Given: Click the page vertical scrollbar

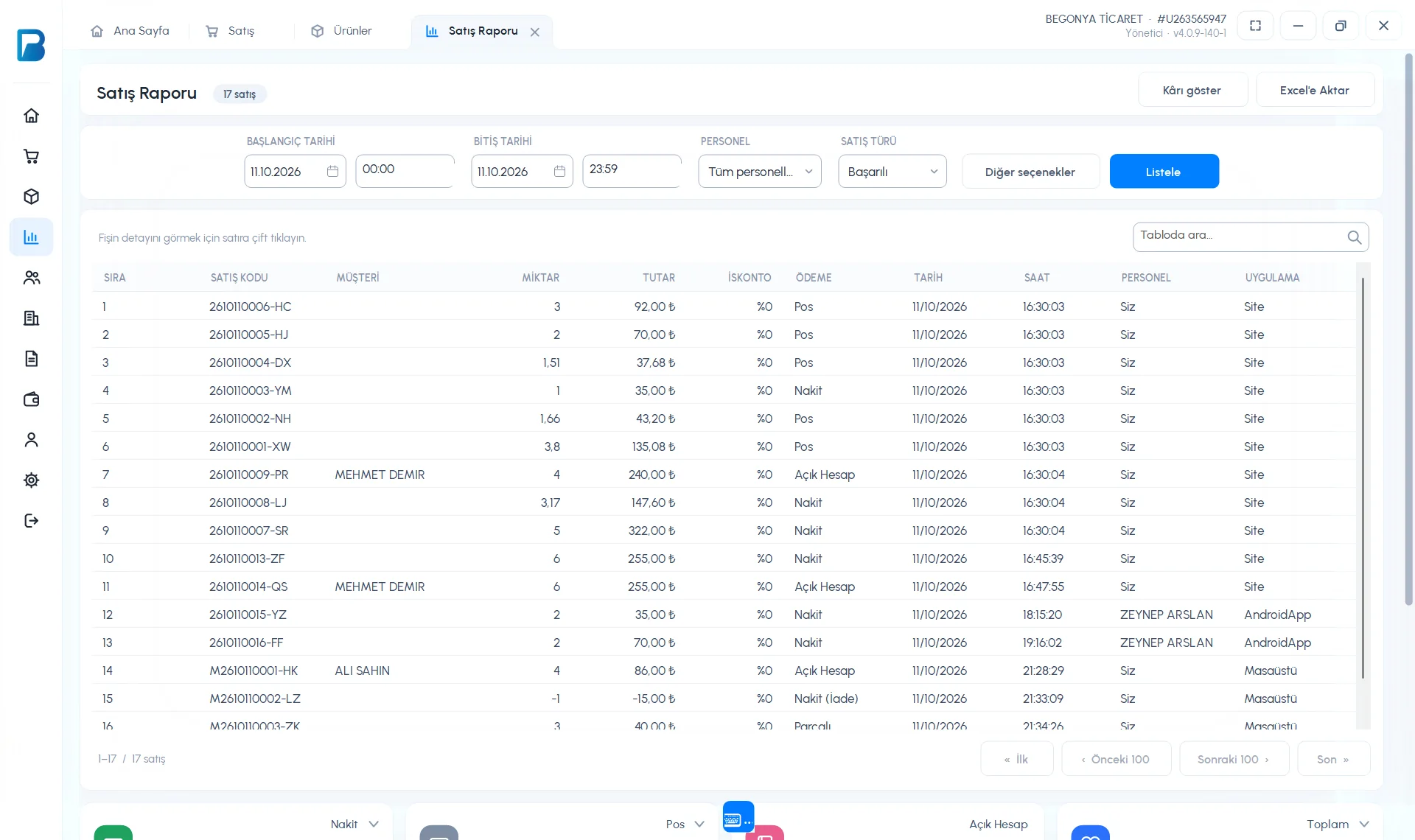Looking at the screenshot, I should (1408, 329).
